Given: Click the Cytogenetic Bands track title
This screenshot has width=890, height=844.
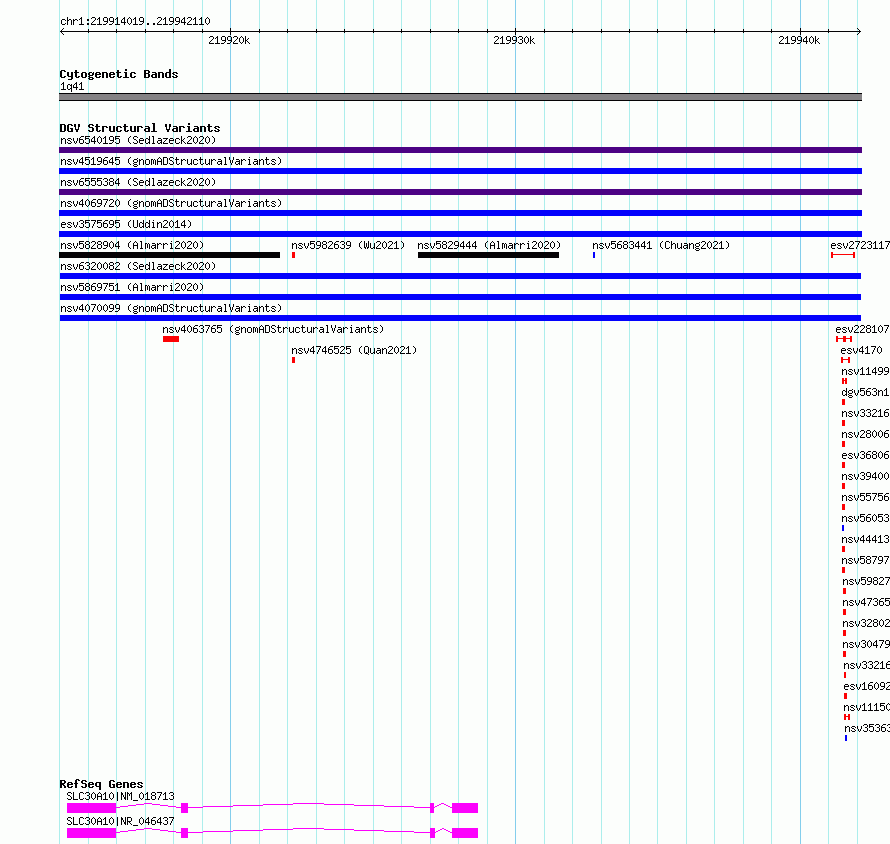Looking at the screenshot, I should (x=119, y=74).
